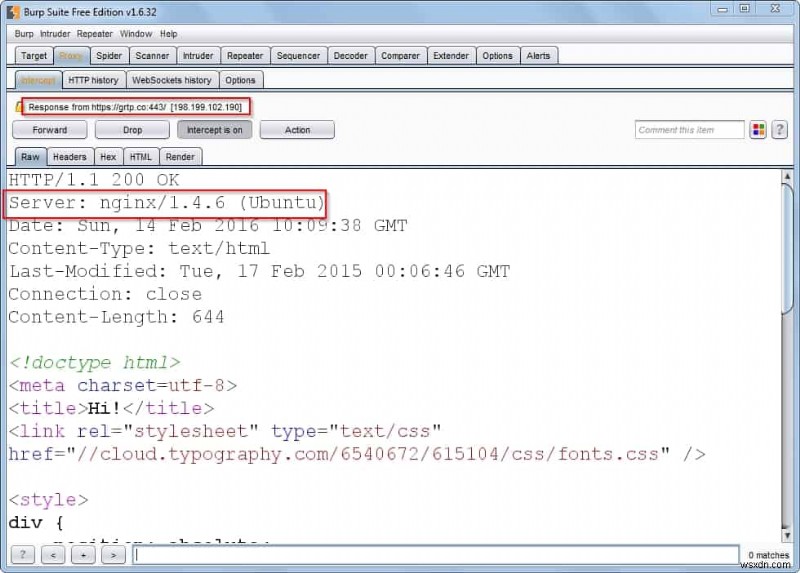Switch to the Render view tab
This screenshot has width=800, height=573.
tap(180, 157)
